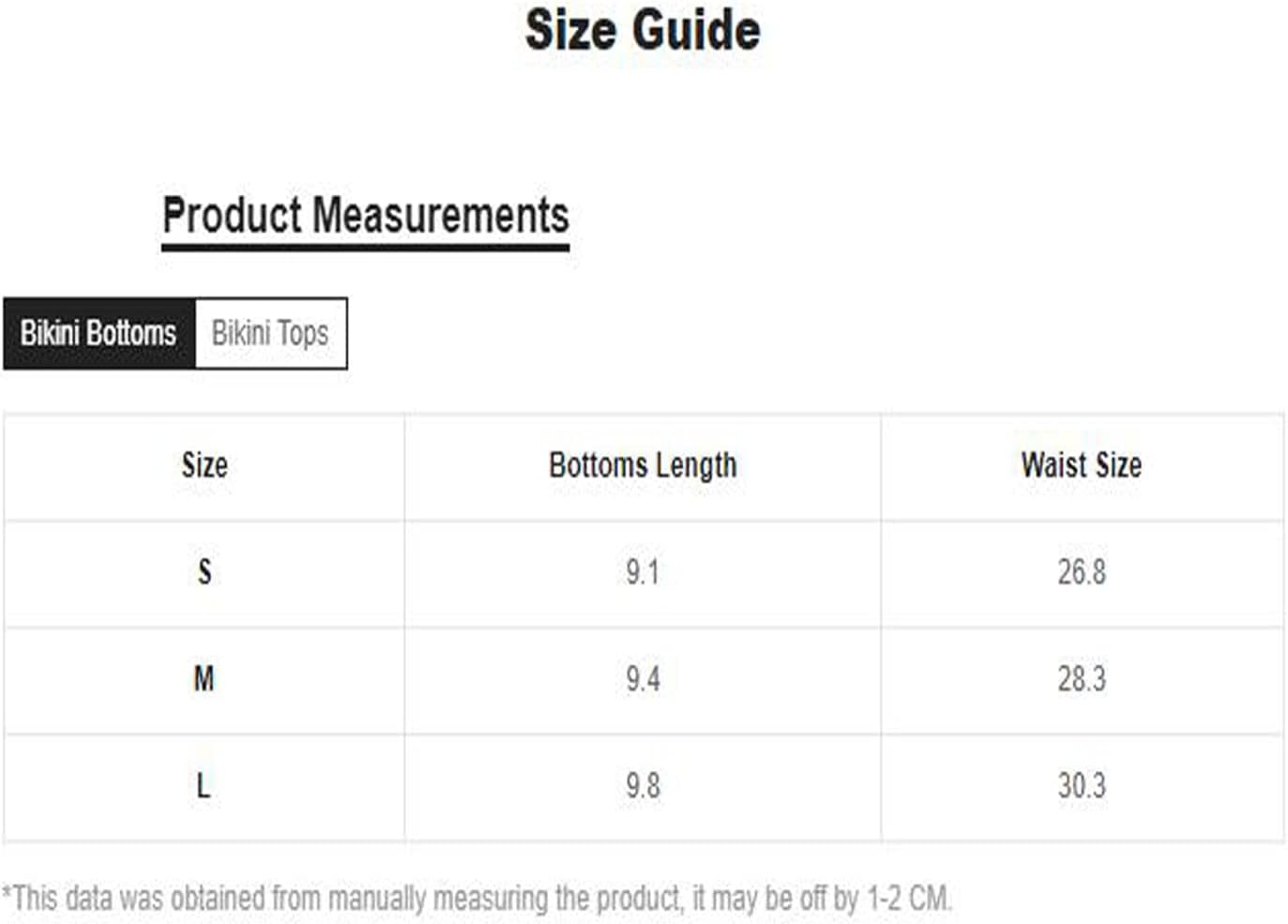1288x924 pixels.
Task: Select the M size row label
Action: [204, 678]
